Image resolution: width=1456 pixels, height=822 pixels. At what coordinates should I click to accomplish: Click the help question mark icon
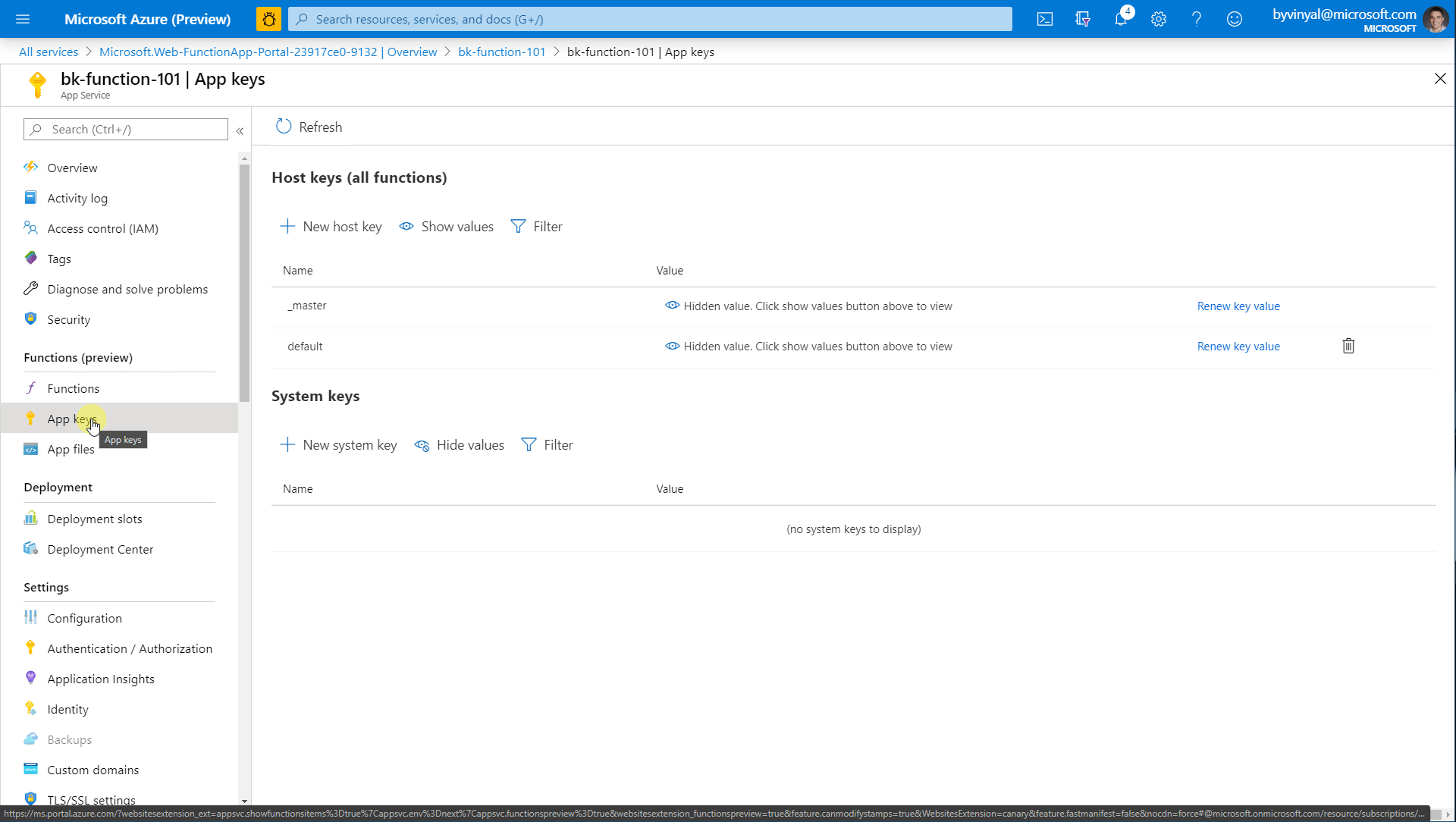[1197, 19]
